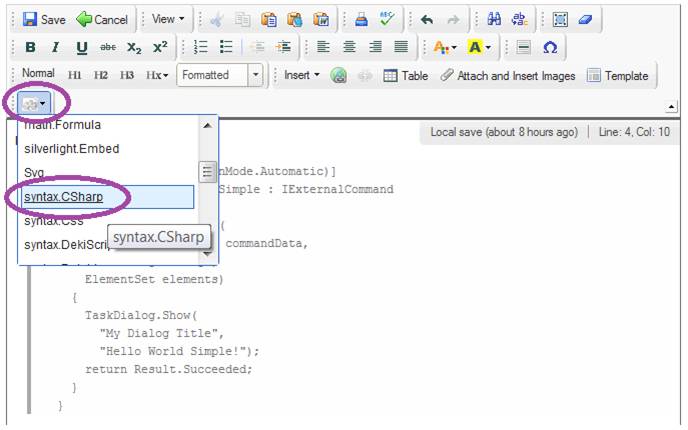
Task: Toggle superscript formatting
Action: 160,47
